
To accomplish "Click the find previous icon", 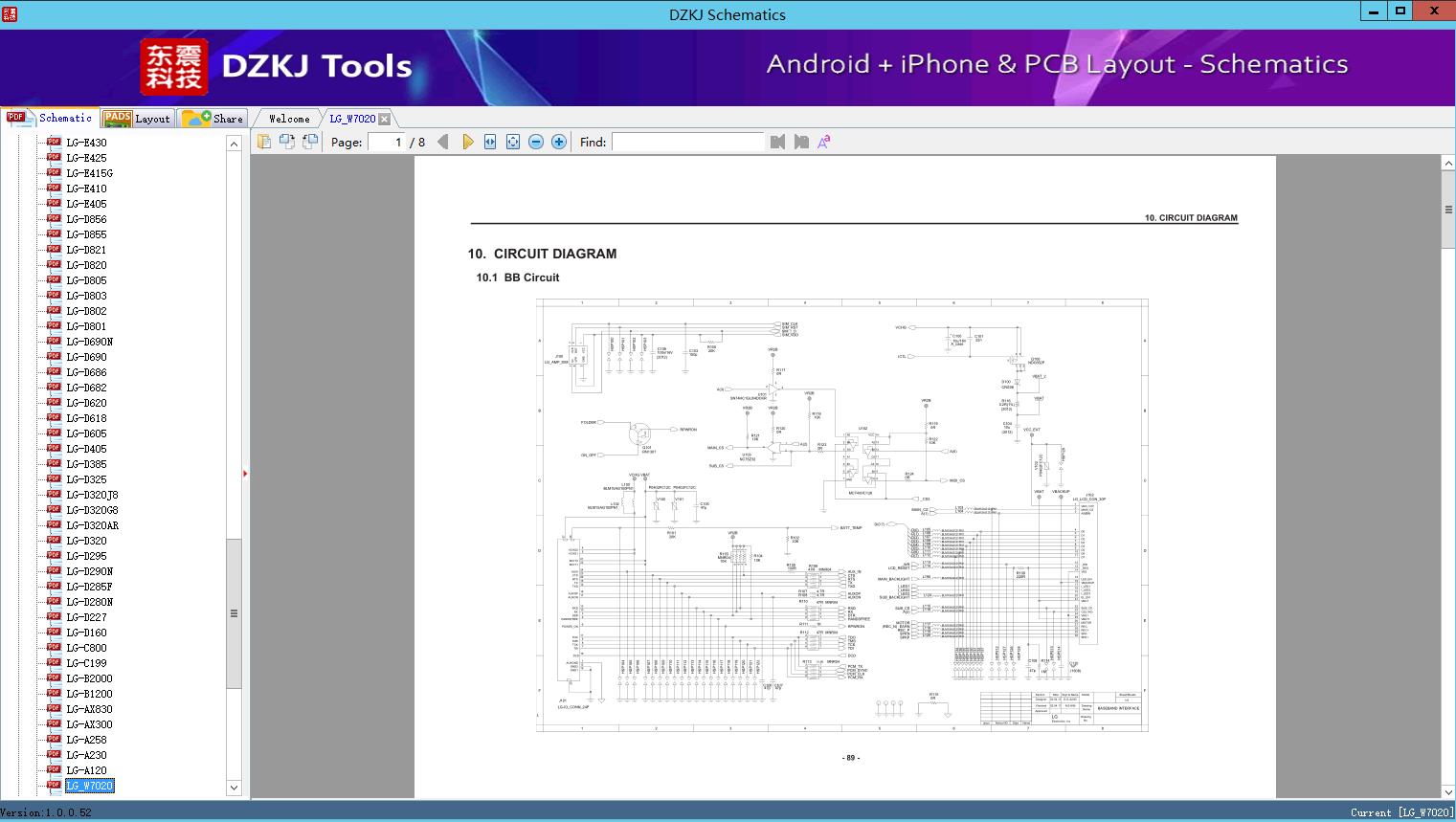I will [777, 142].
